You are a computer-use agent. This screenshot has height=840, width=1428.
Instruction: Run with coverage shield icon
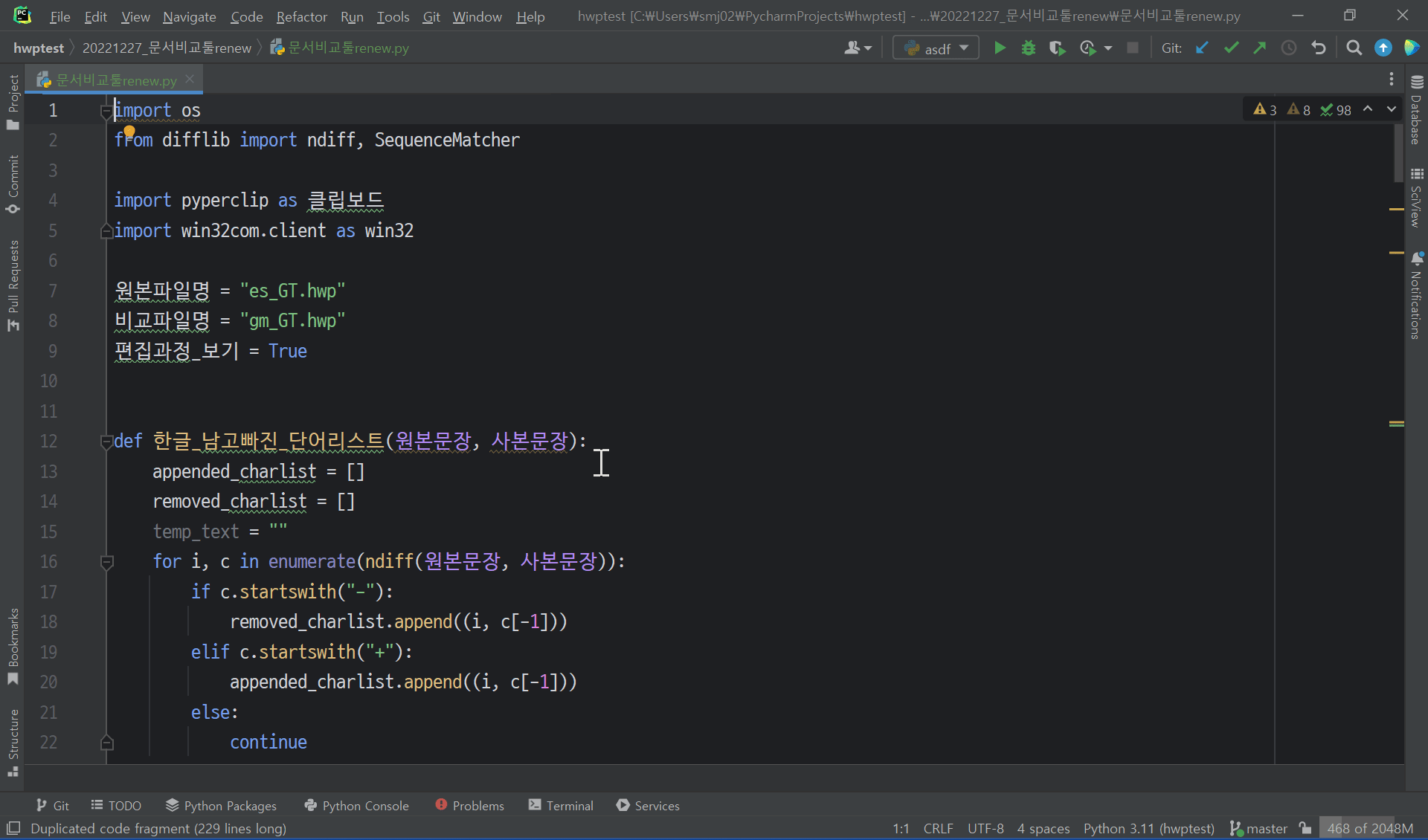pos(1057,48)
